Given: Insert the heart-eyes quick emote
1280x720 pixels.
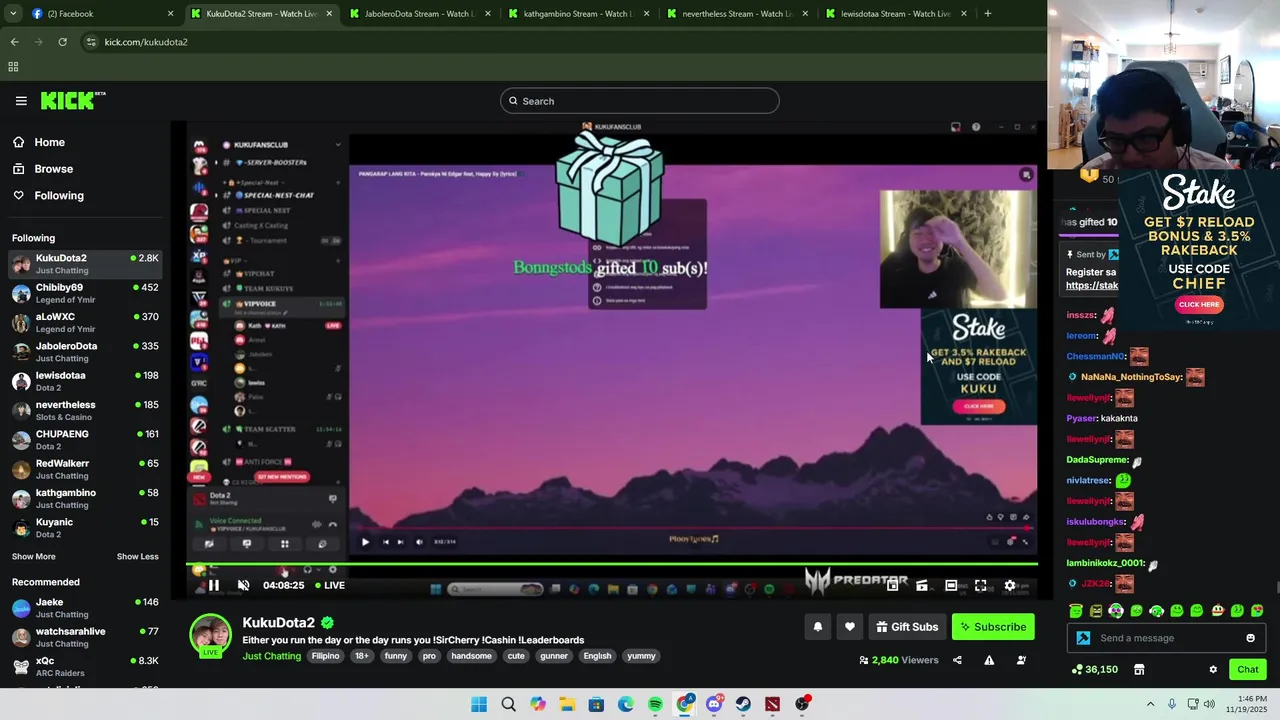Looking at the screenshot, I should point(1257,610).
